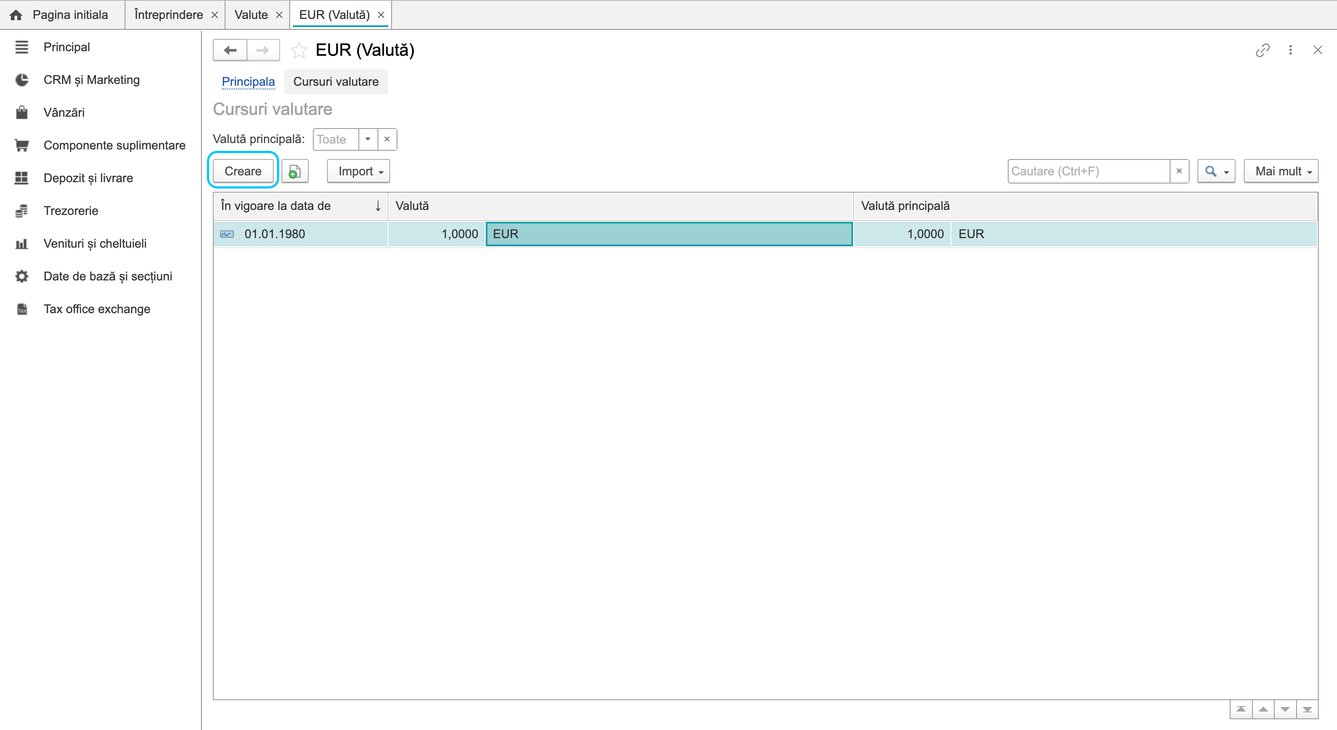Close the Întreprindere tab
Image resolution: width=1337 pixels, height=730 pixels.
[214, 15]
